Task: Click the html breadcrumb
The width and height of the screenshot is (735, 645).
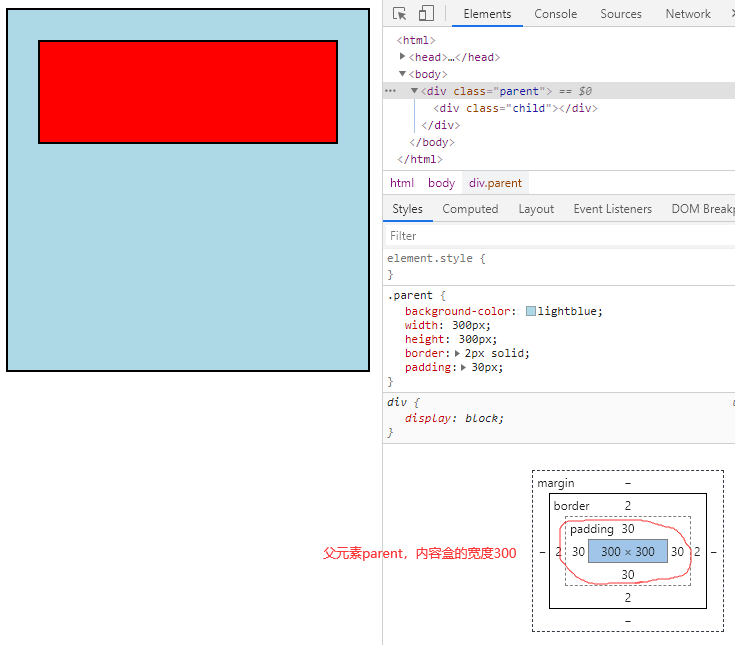Action: [x=402, y=183]
